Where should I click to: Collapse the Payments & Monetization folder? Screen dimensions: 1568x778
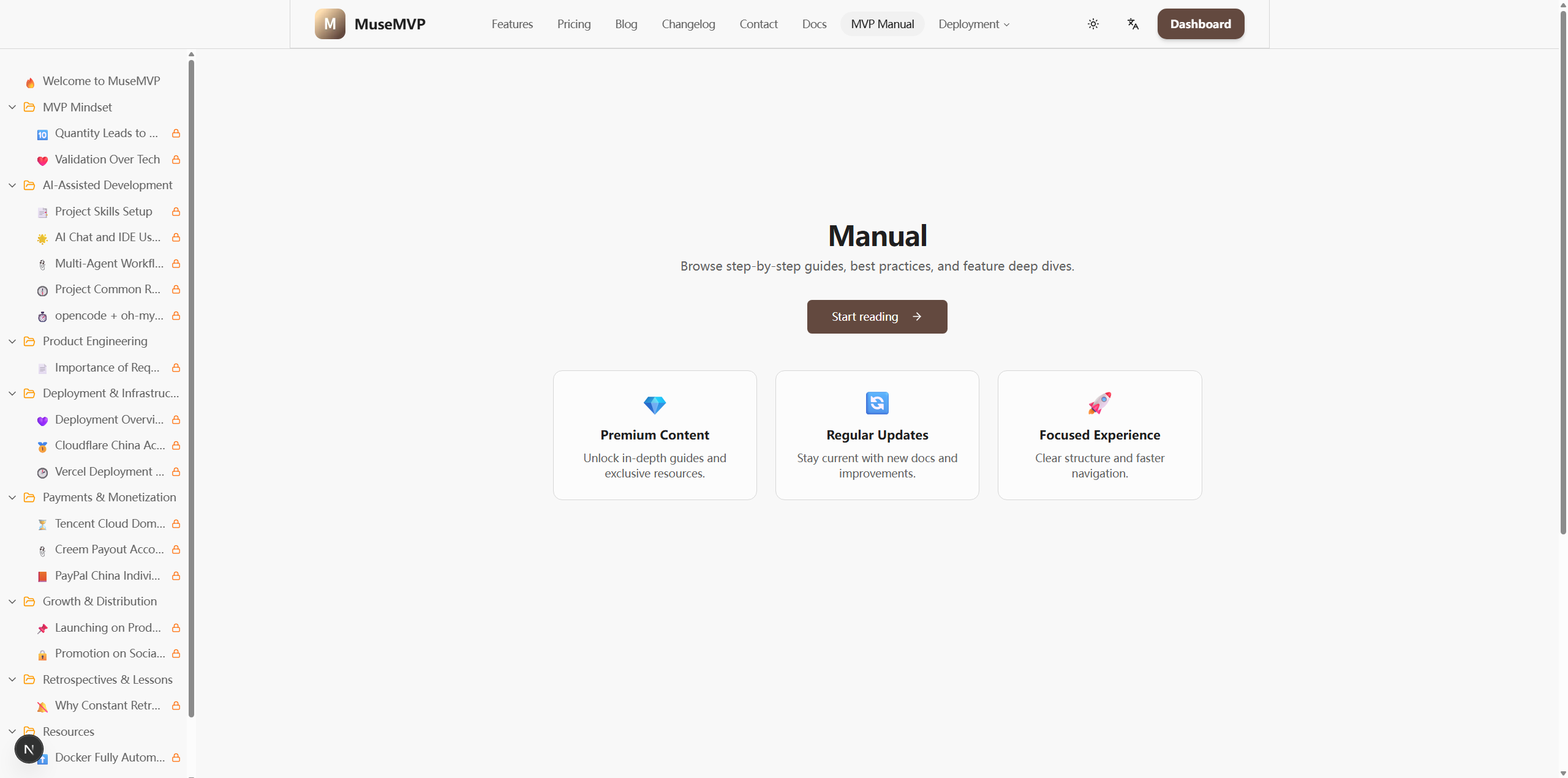(12, 498)
